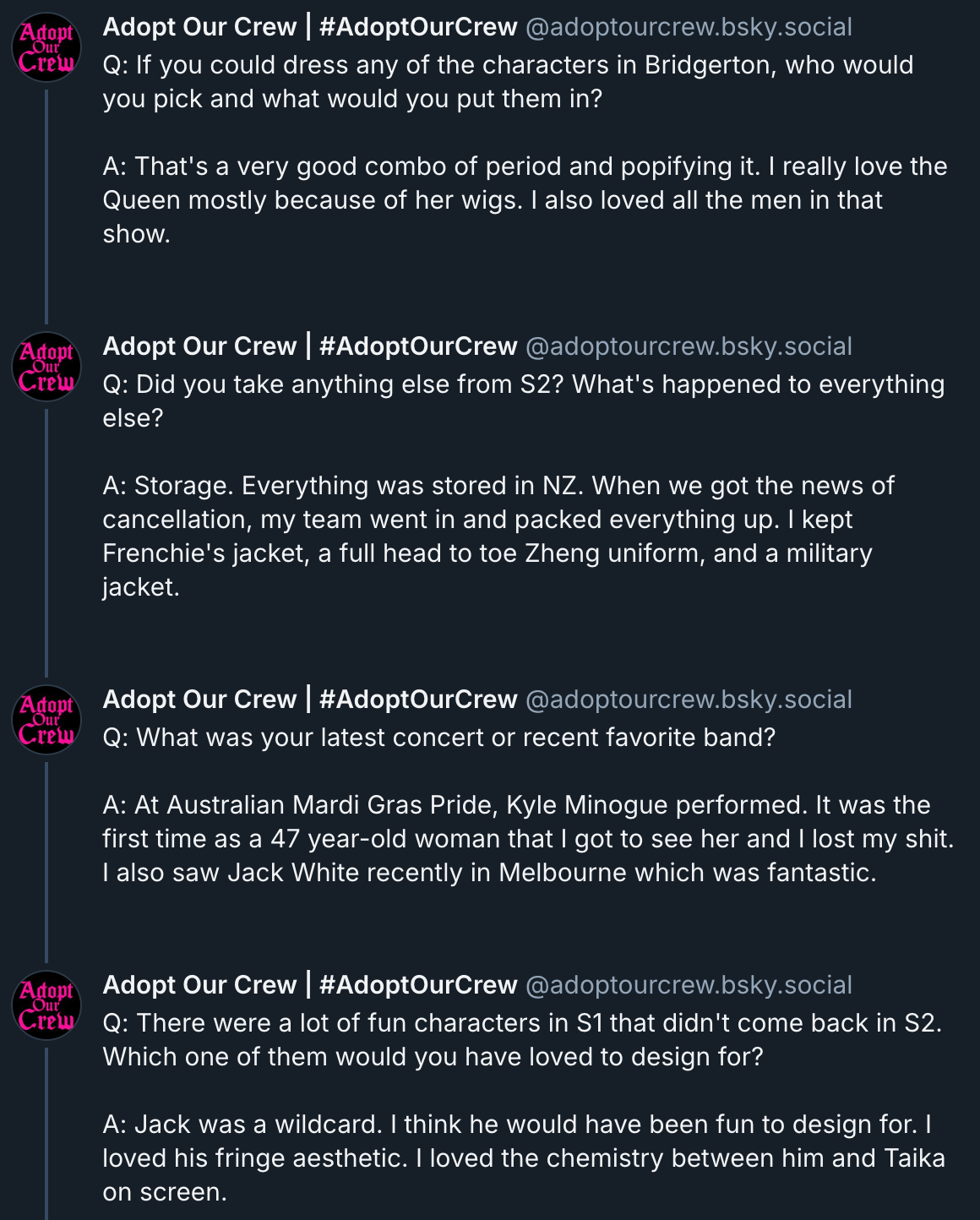Click the answer about Australian Mardi Gras Pride
The height and width of the screenshot is (1220, 980).
tap(527, 839)
